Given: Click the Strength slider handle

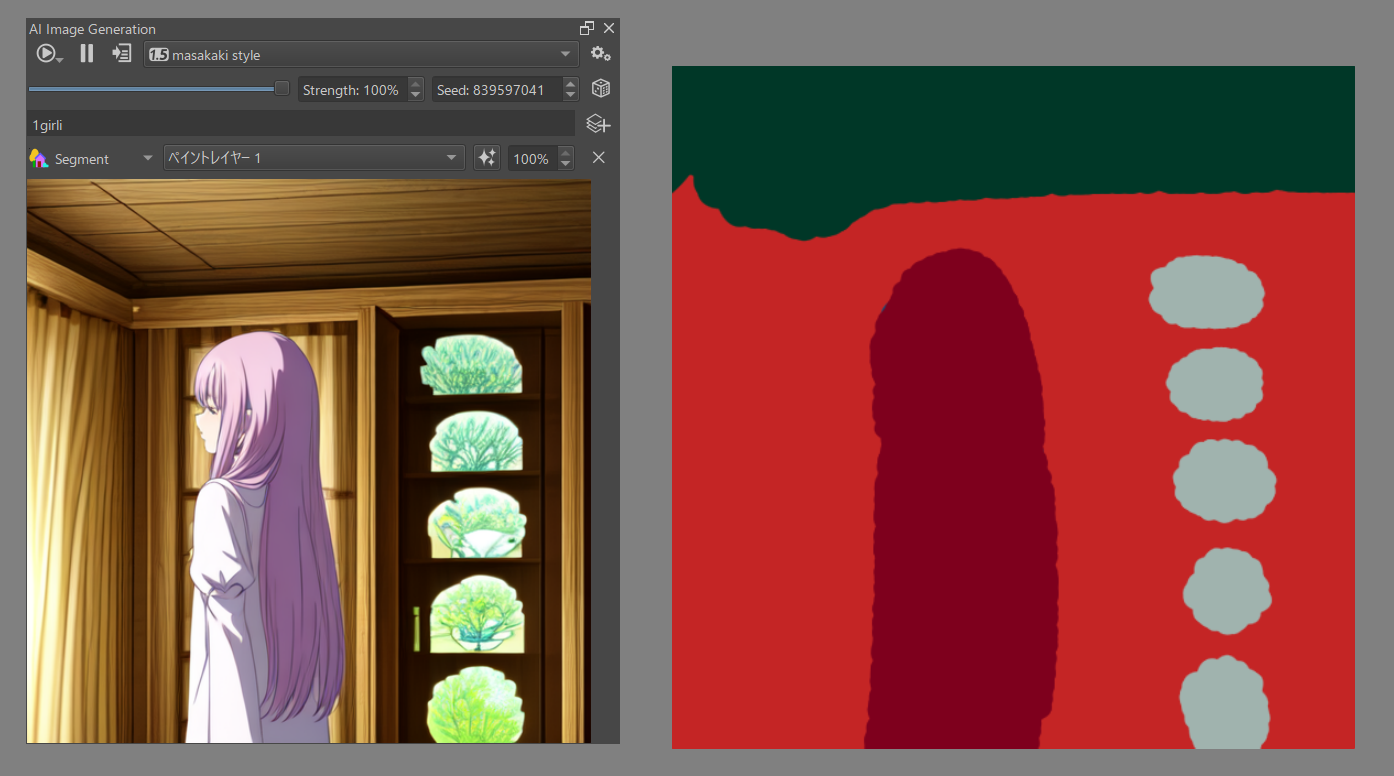Looking at the screenshot, I should [282, 88].
